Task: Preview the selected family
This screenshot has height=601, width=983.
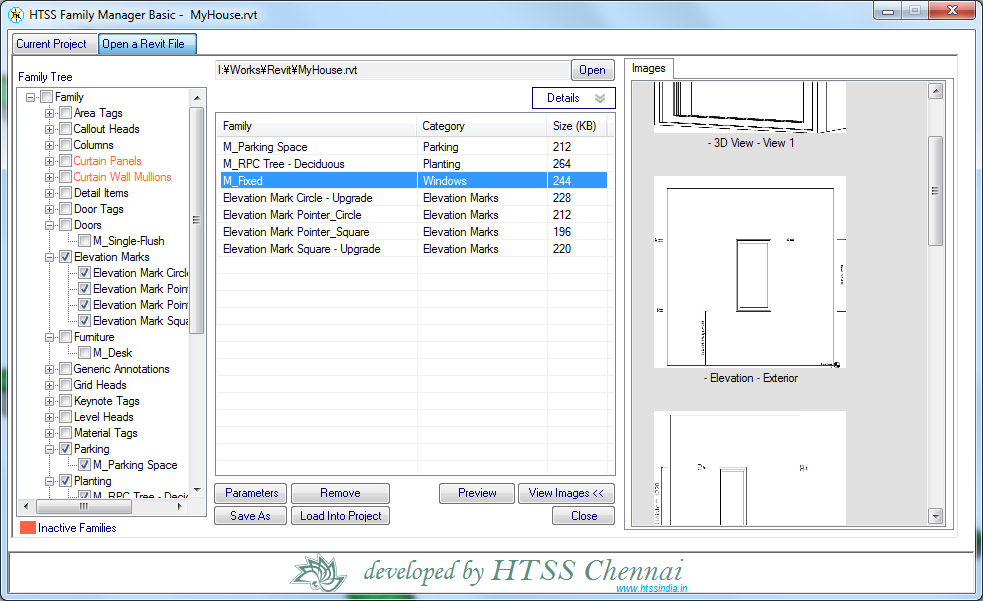Action: coord(476,493)
